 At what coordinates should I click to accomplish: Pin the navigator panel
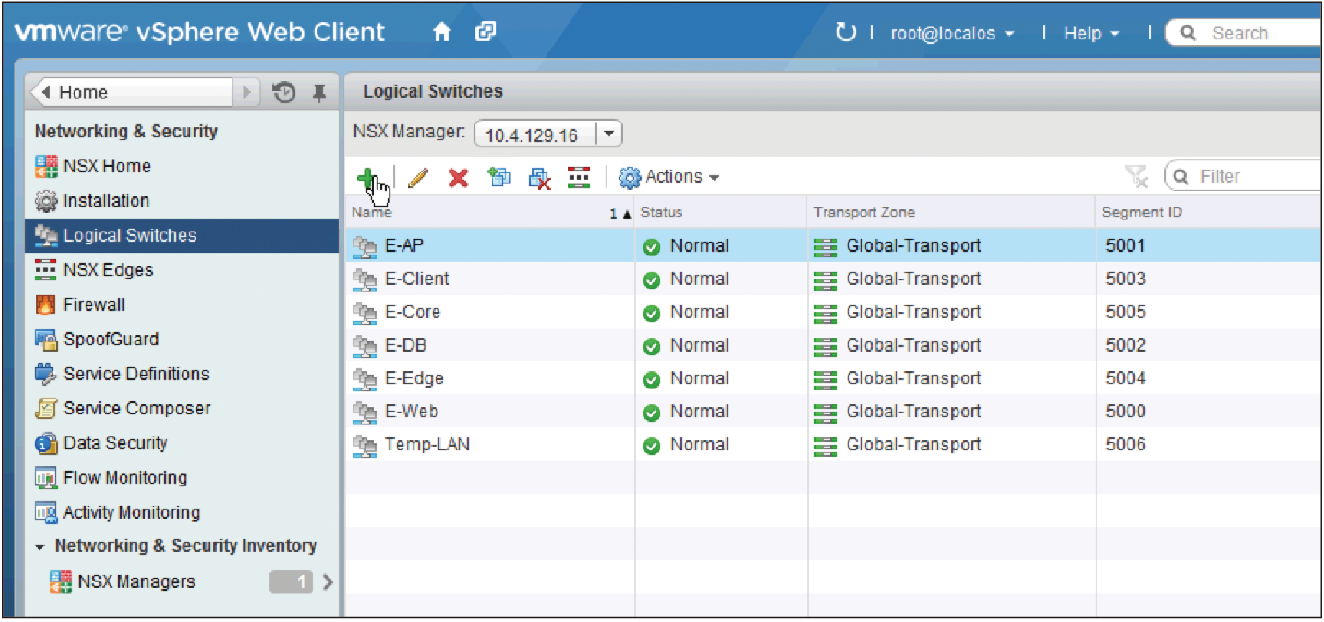coord(319,93)
